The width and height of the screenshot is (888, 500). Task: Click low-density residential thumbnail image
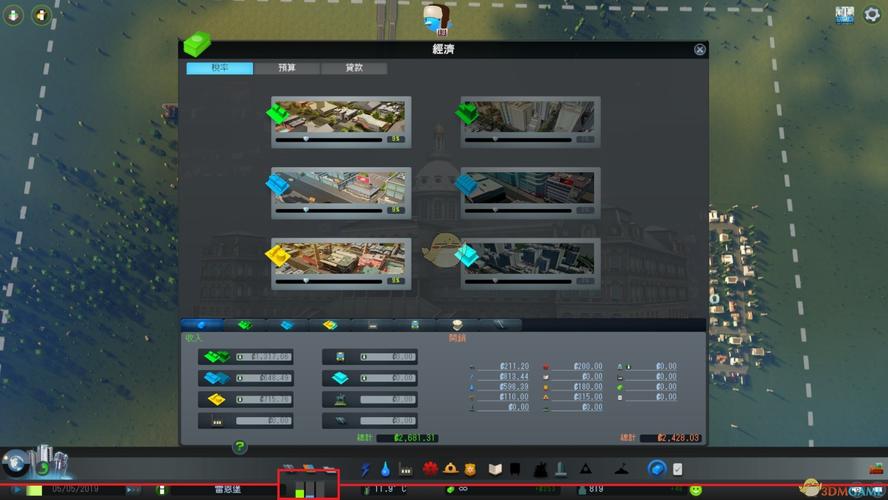(340, 117)
